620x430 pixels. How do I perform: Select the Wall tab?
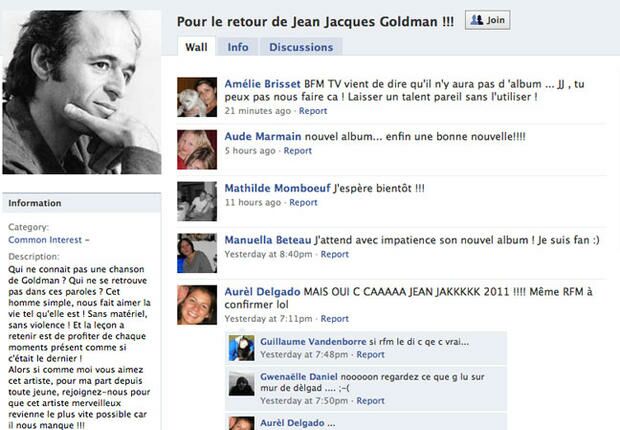click(196, 47)
